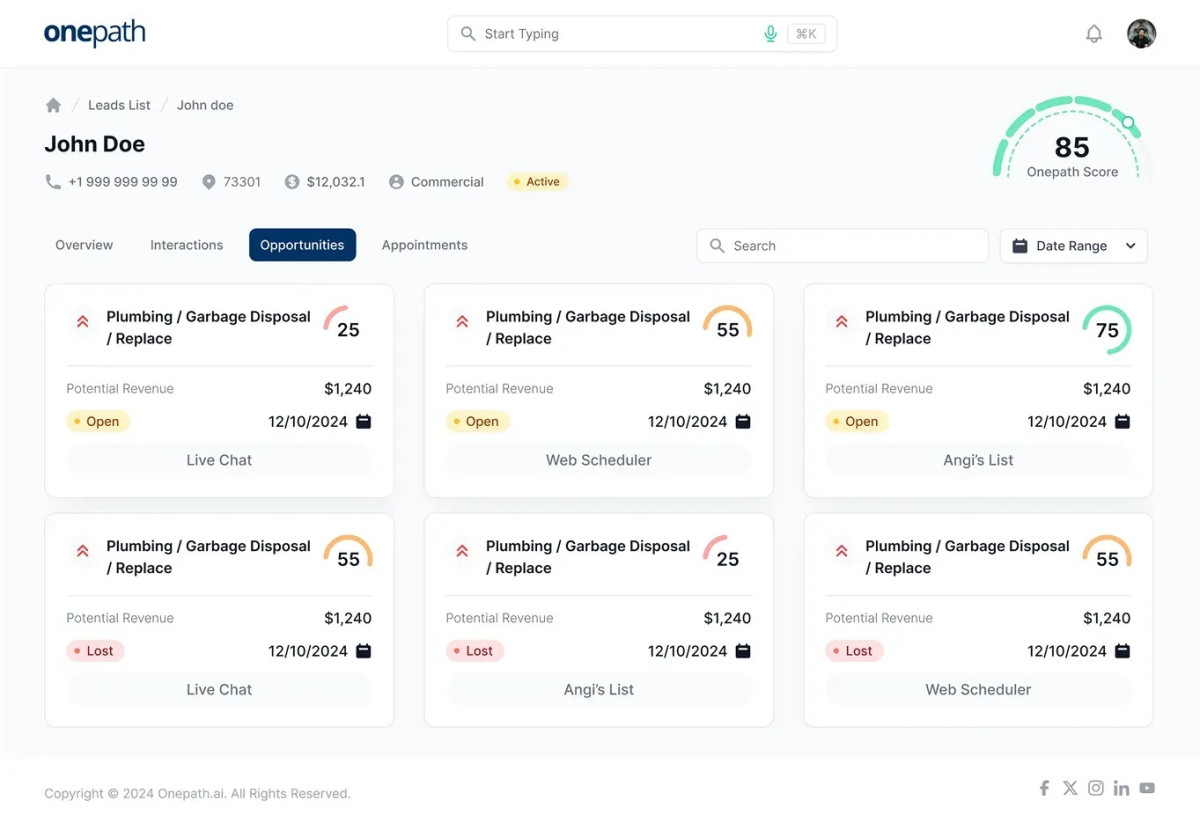The width and height of the screenshot is (1200, 830).
Task: Switch to the Interactions tab
Action: 186,245
